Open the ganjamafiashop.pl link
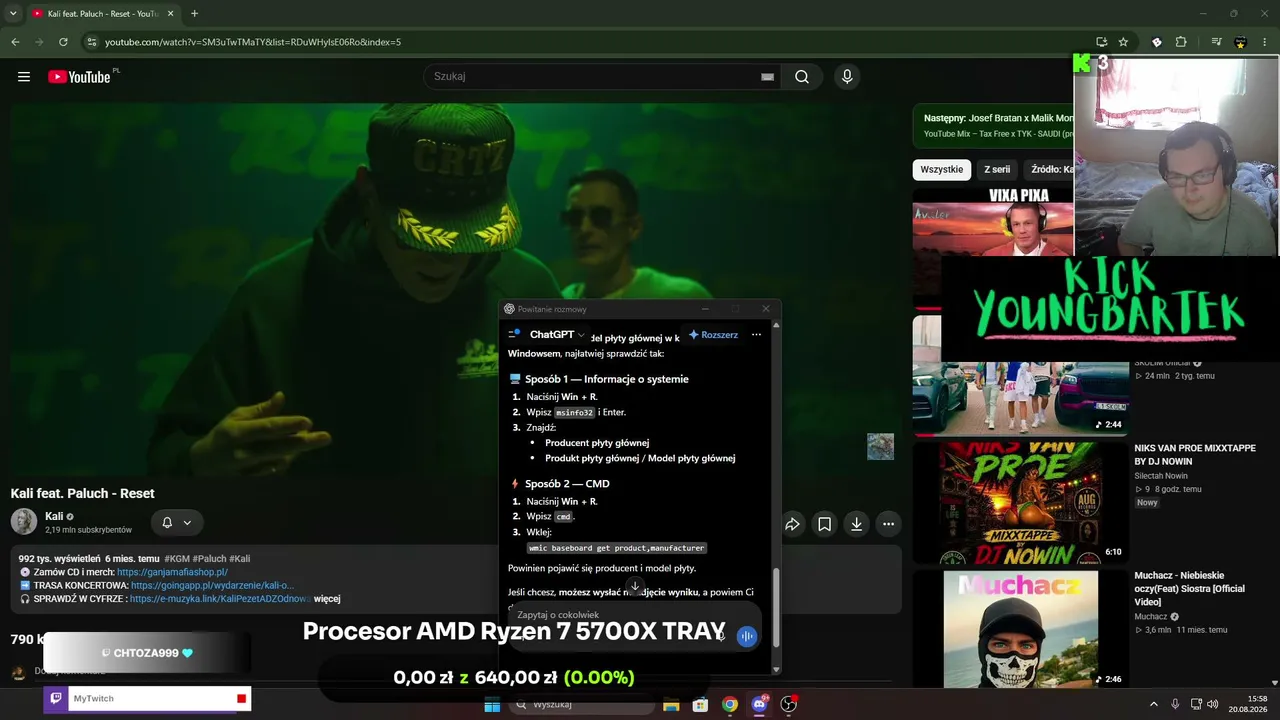Image resolution: width=1280 pixels, height=720 pixels. tap(172, 572)
